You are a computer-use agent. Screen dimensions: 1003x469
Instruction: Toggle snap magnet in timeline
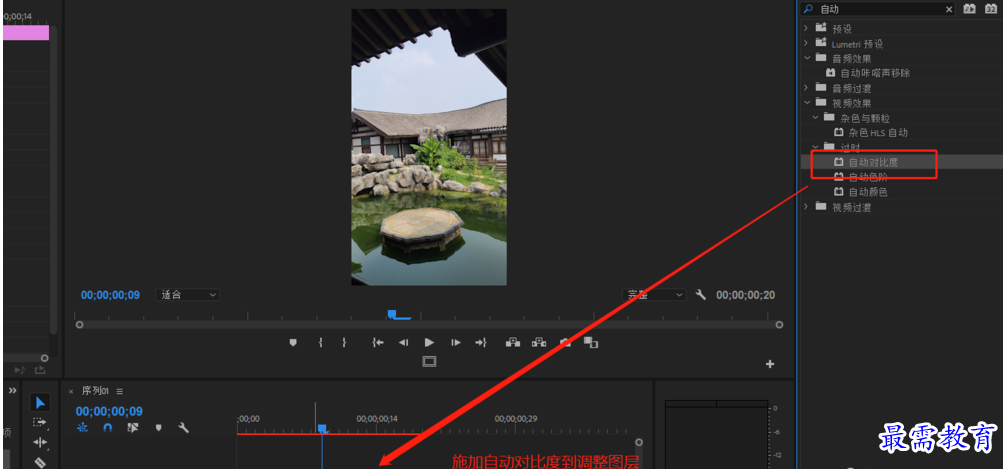(107, 427)
